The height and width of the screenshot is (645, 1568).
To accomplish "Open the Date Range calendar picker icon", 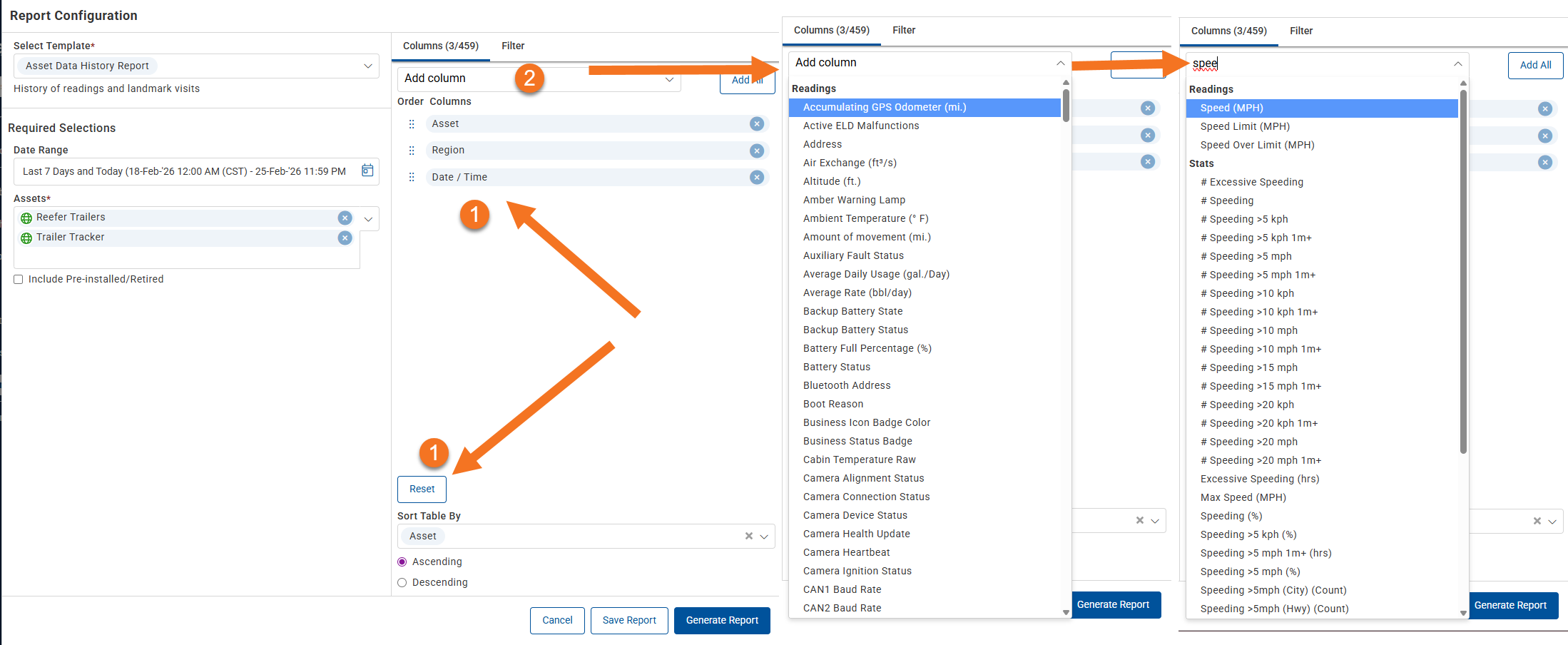I will coord(367,171).
